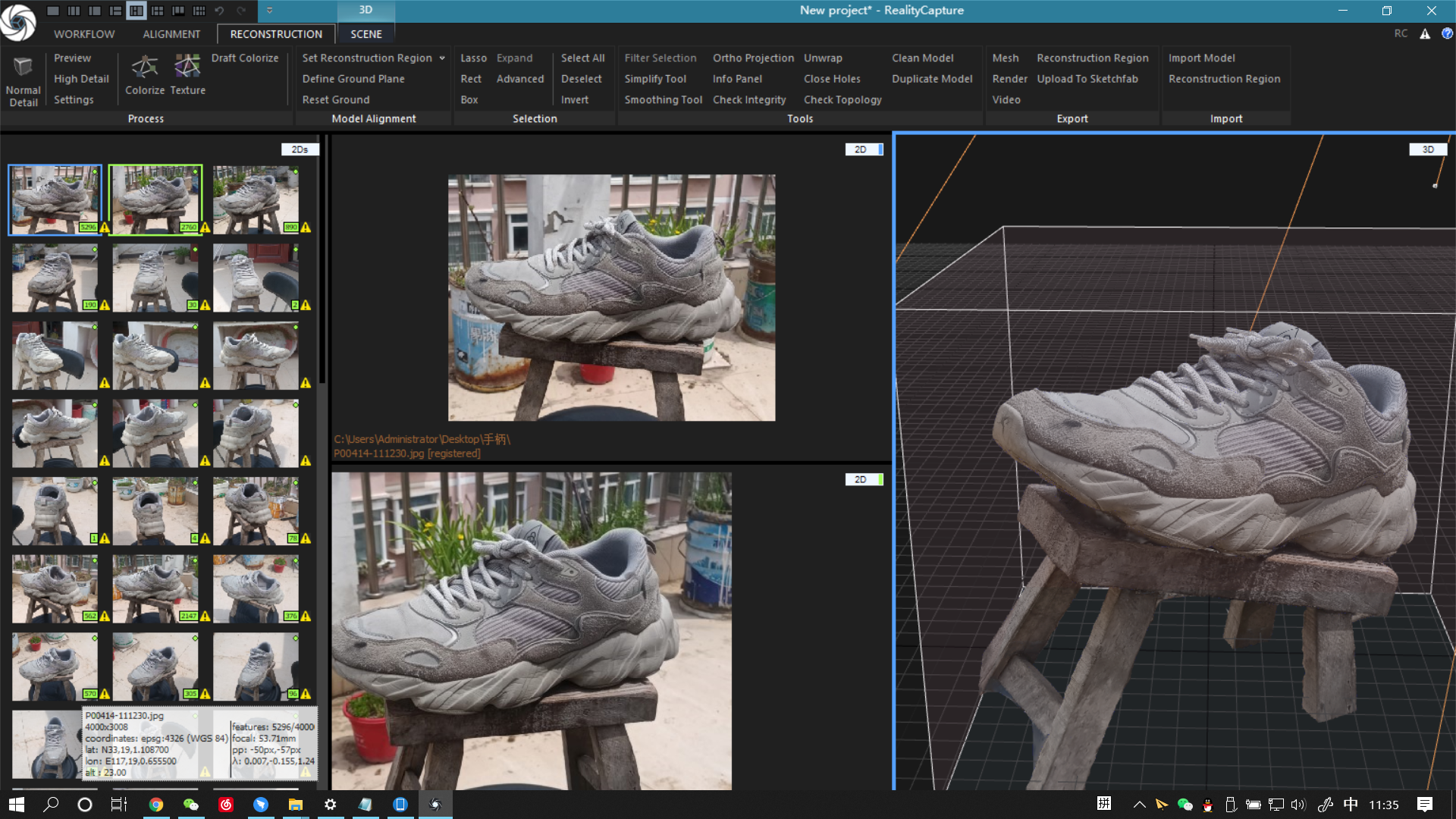Open the Set Reconstruction Region dropdown

[442, 58]
